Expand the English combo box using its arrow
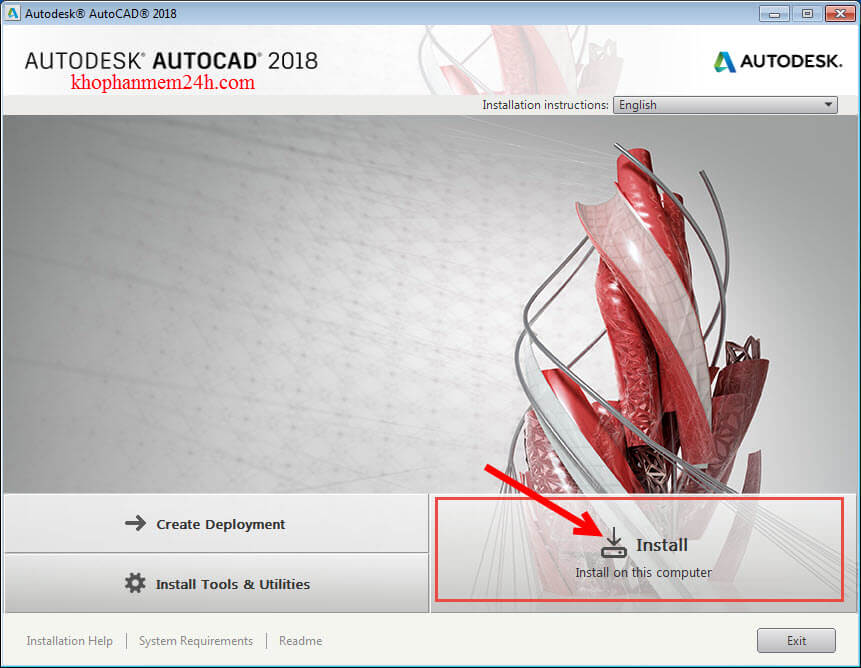The image size is (861, 668). [x=828, y=105]
